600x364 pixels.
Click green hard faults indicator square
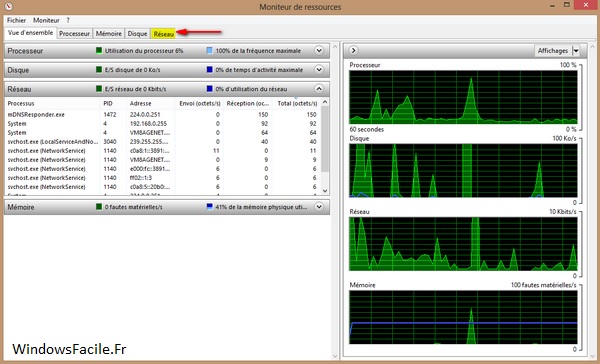click(x=99, y=207)
